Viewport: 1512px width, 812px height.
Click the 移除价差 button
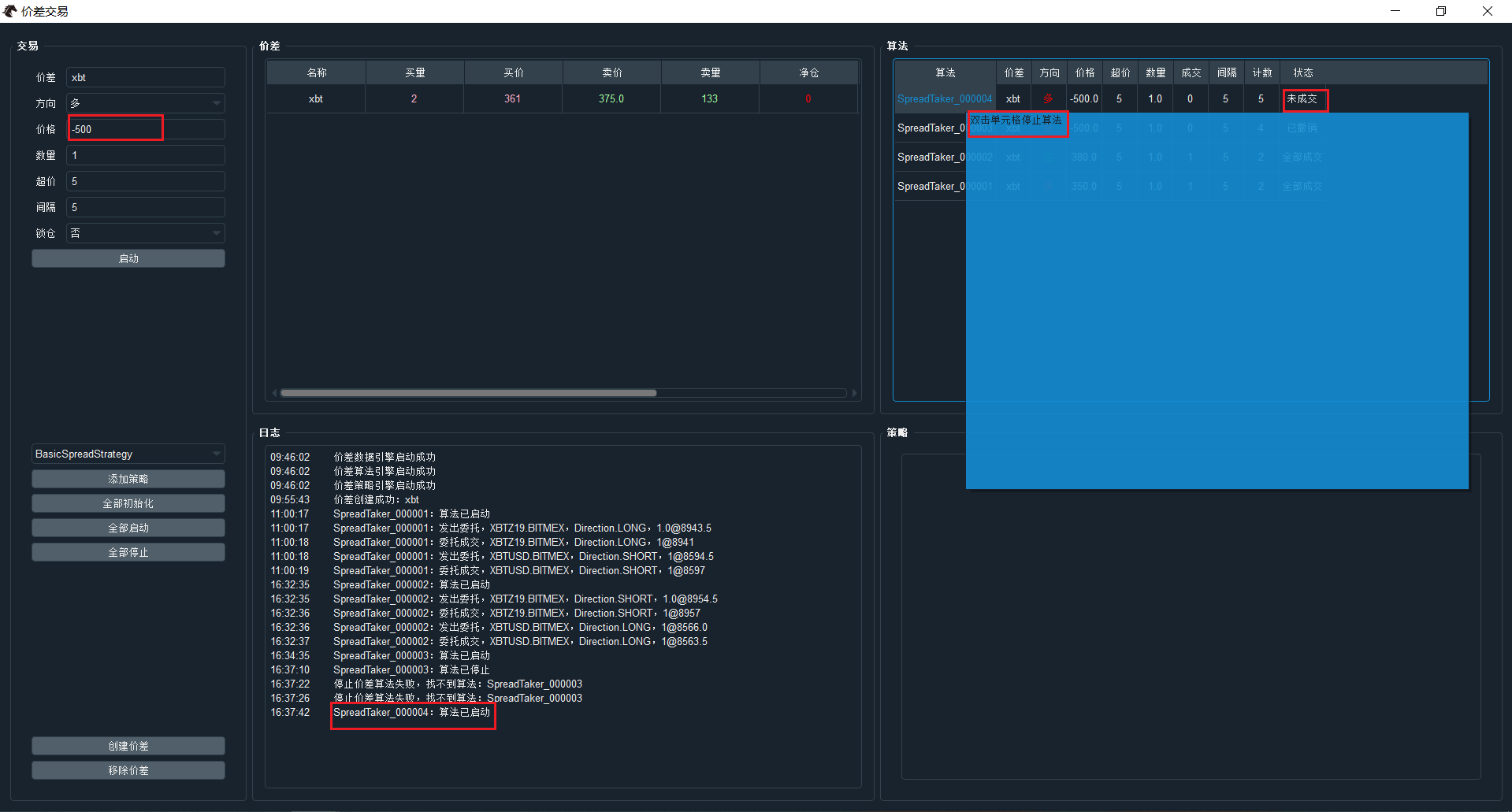click(128, 770)
